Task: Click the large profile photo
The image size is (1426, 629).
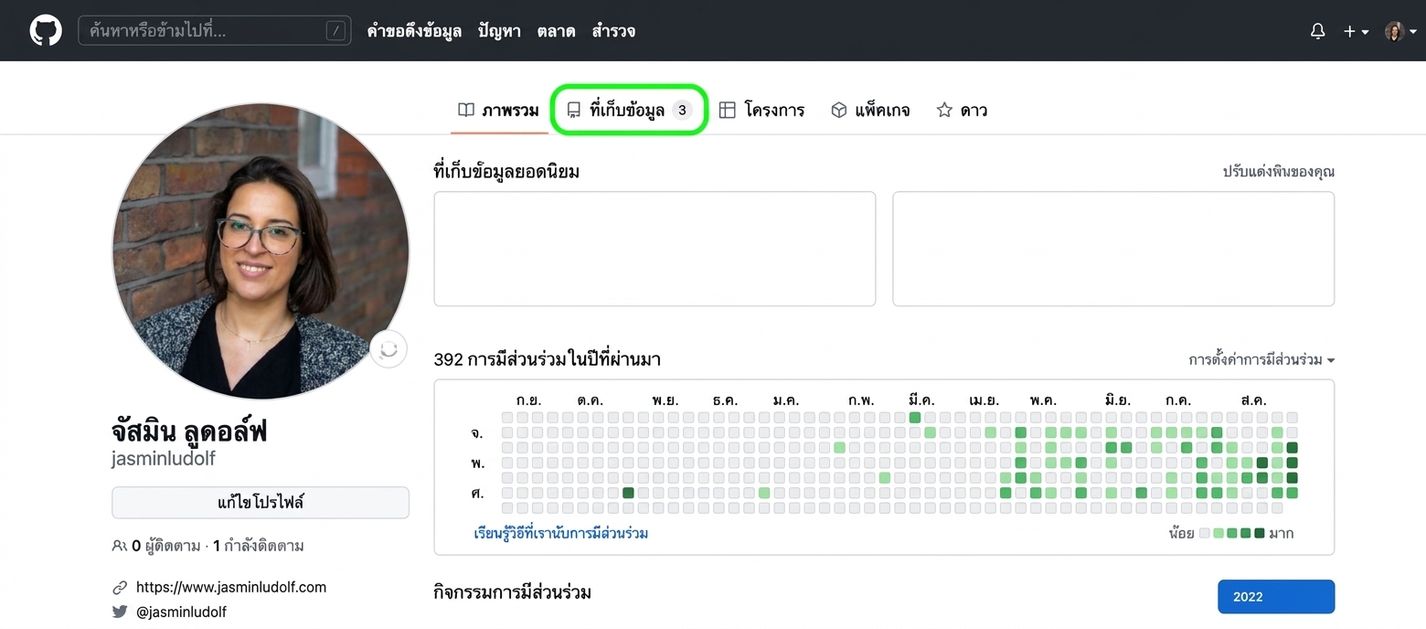Action: click(x=261, y=251)
